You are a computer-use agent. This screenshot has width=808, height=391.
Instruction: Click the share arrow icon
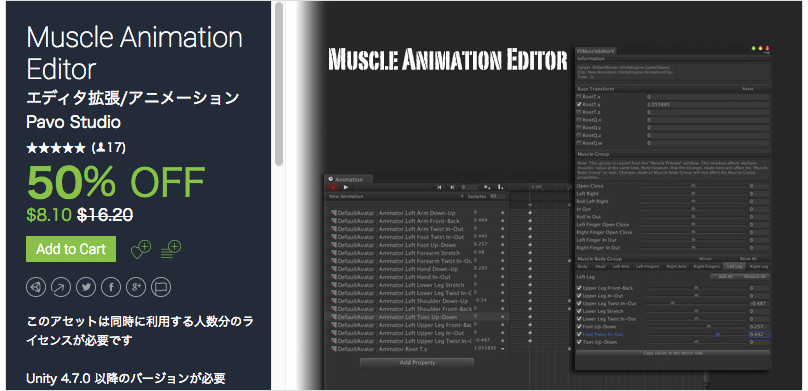coord(61,287)
